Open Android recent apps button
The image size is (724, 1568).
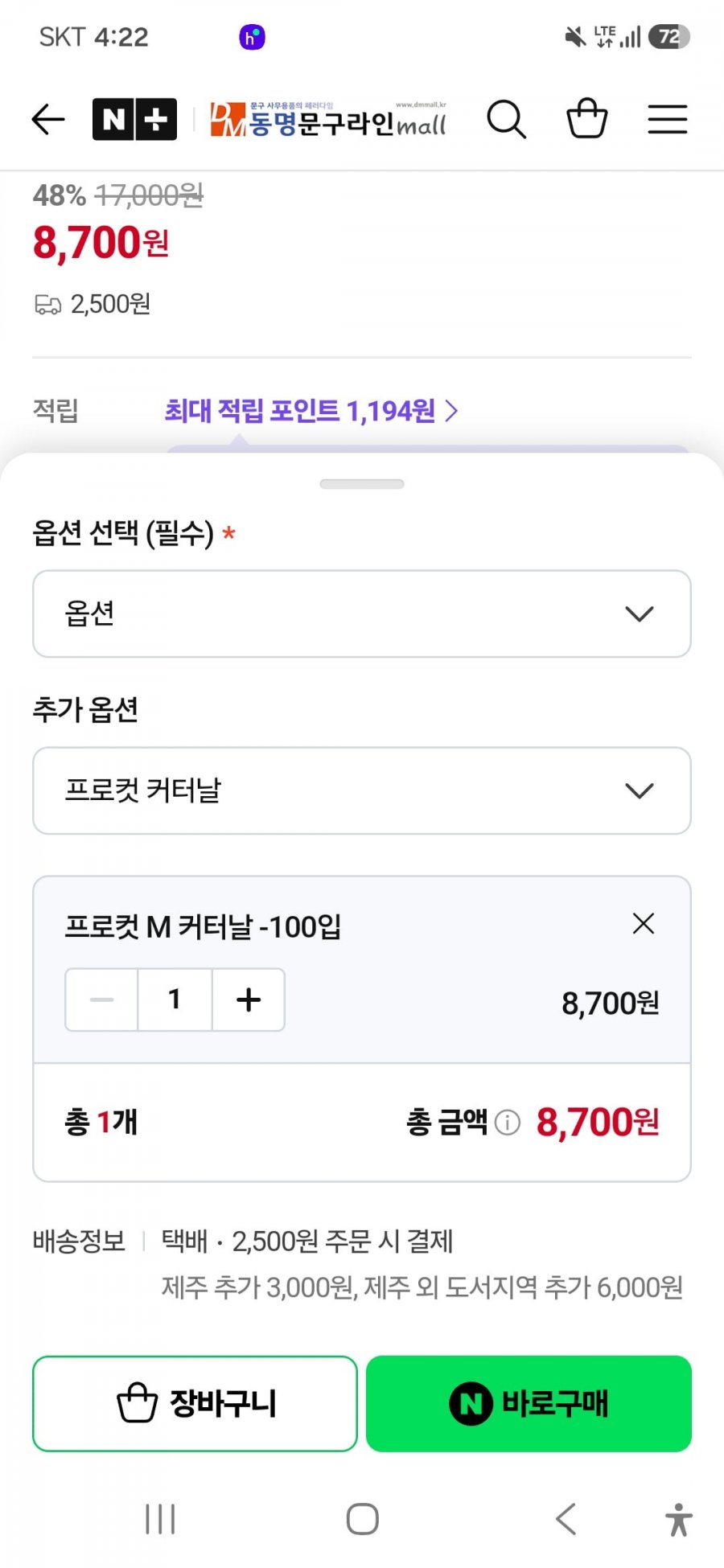click(x=160, y=1519)
